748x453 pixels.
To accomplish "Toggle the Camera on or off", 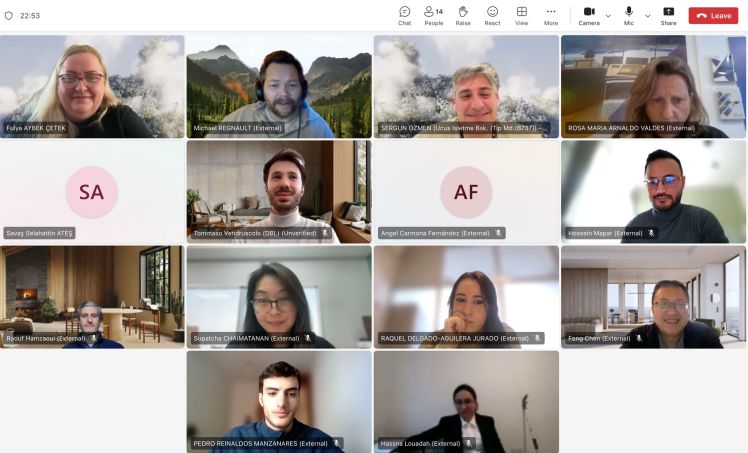I will [x=589, y=15].
